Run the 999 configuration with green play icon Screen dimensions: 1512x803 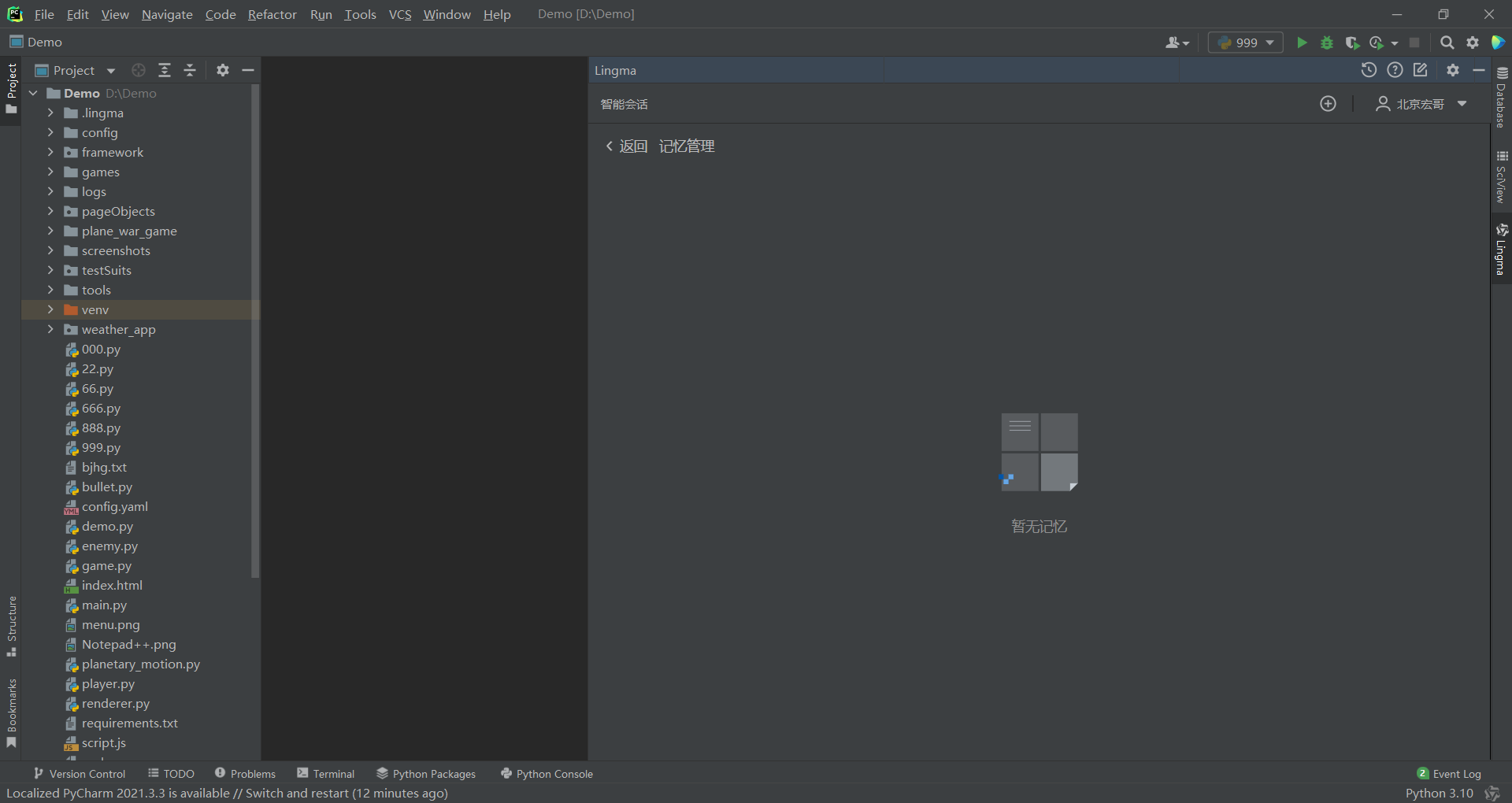coord(1302,43)
